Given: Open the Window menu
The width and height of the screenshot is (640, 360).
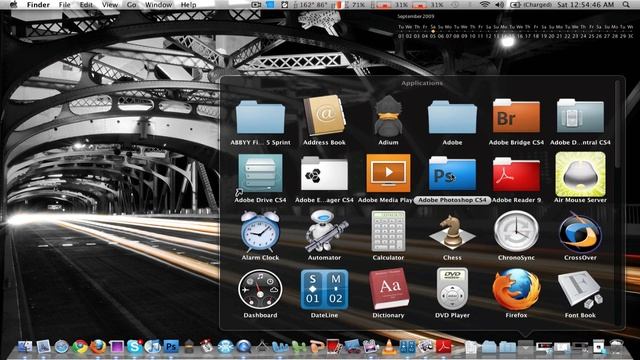Looking at the screenshot, I should (x=158, y=4).
